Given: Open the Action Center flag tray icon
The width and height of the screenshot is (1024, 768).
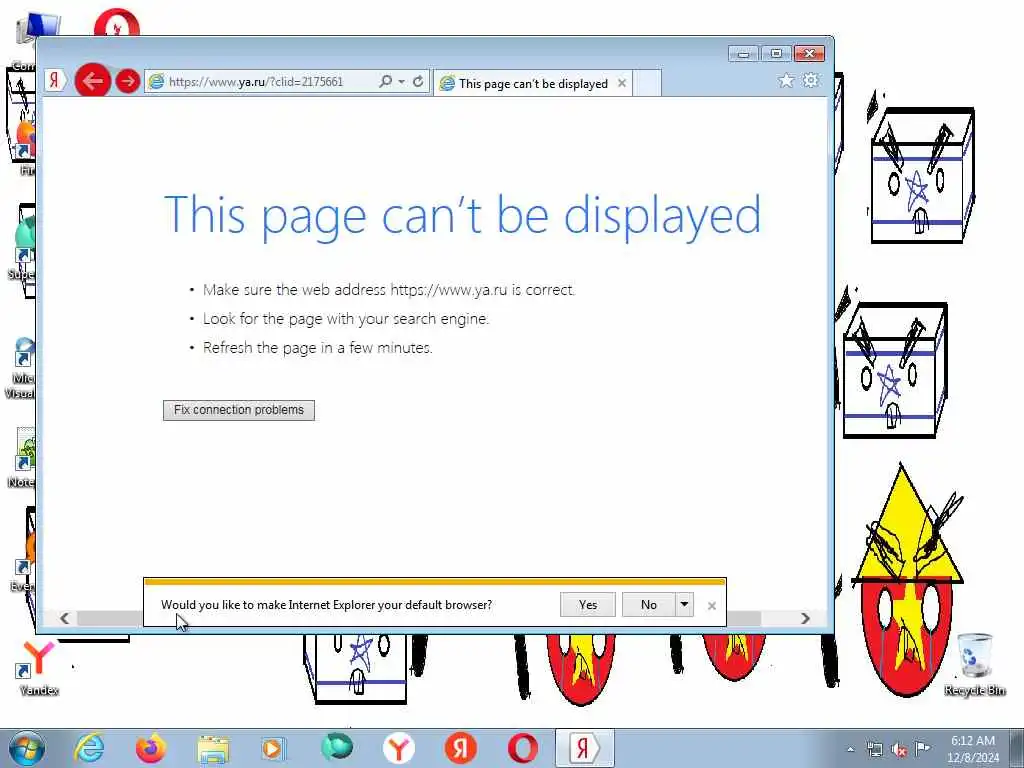Looking at the screenshot, I should point(923,749).
